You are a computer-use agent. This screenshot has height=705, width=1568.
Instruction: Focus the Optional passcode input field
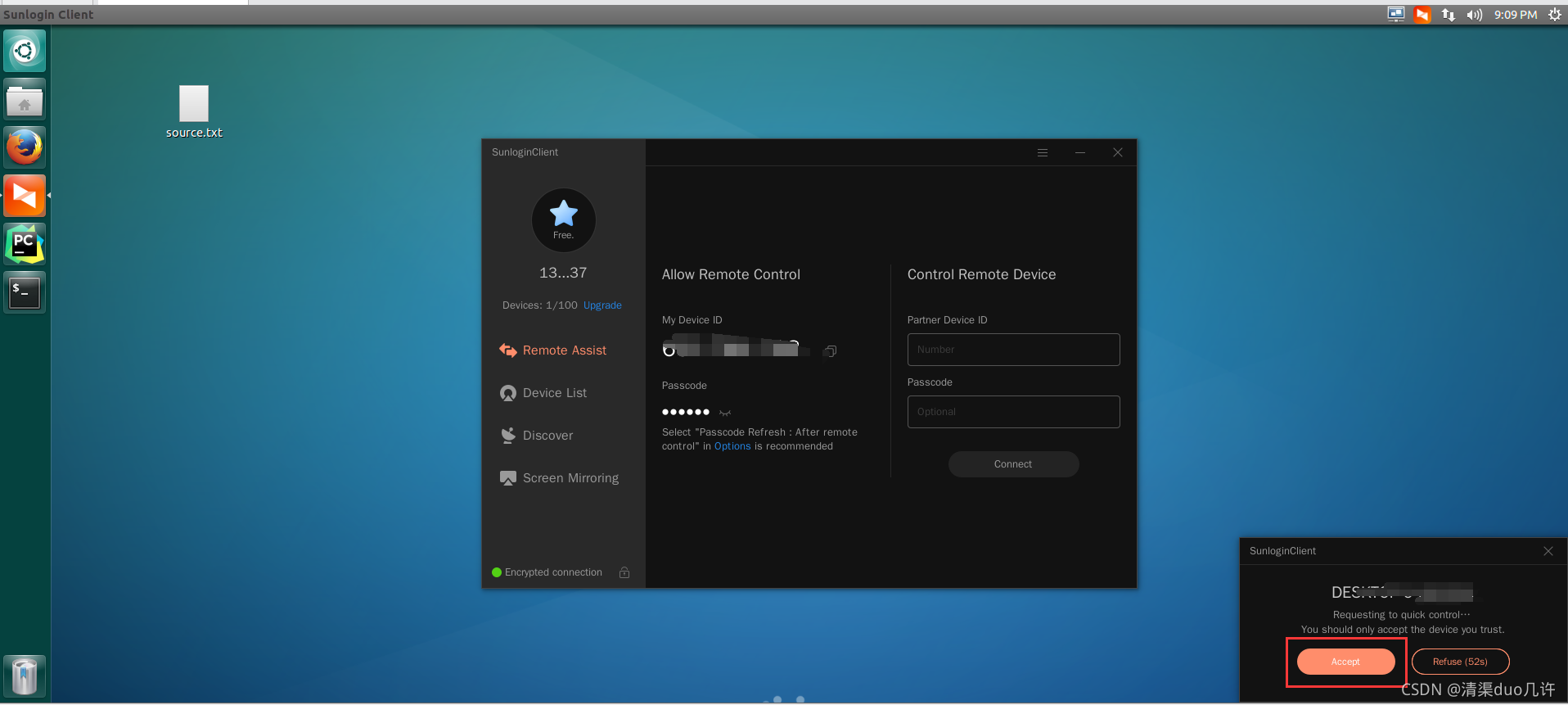coord(1013,412)
